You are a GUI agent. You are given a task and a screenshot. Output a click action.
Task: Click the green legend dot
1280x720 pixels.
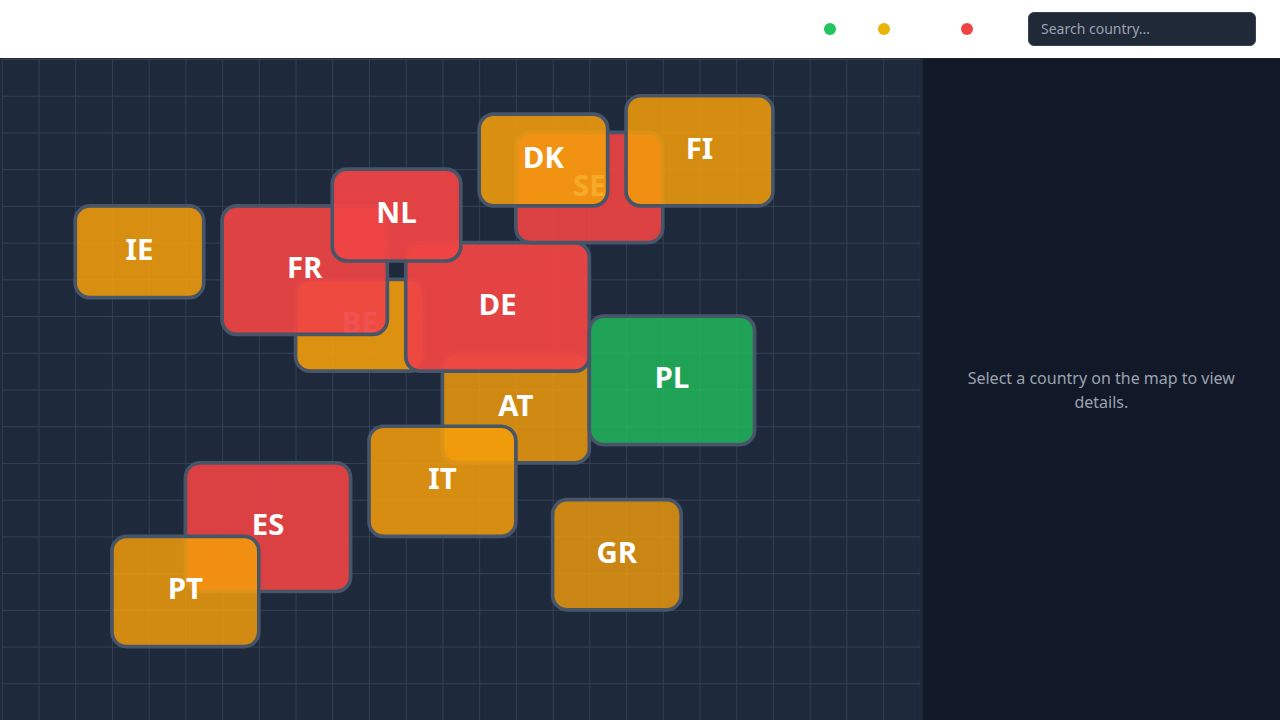click(830, 29)
